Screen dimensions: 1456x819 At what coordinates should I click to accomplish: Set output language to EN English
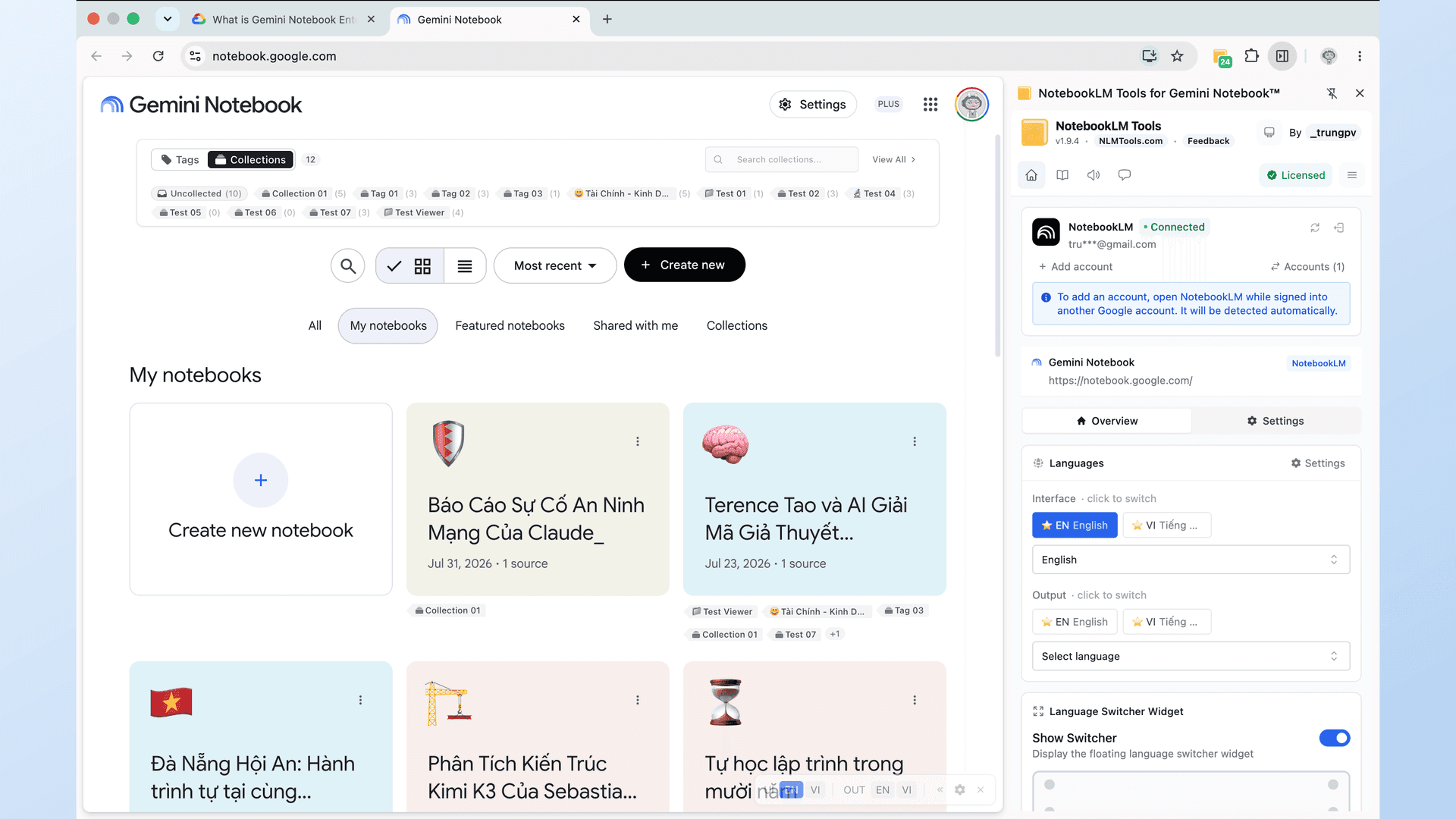[x=1075, y=622]
